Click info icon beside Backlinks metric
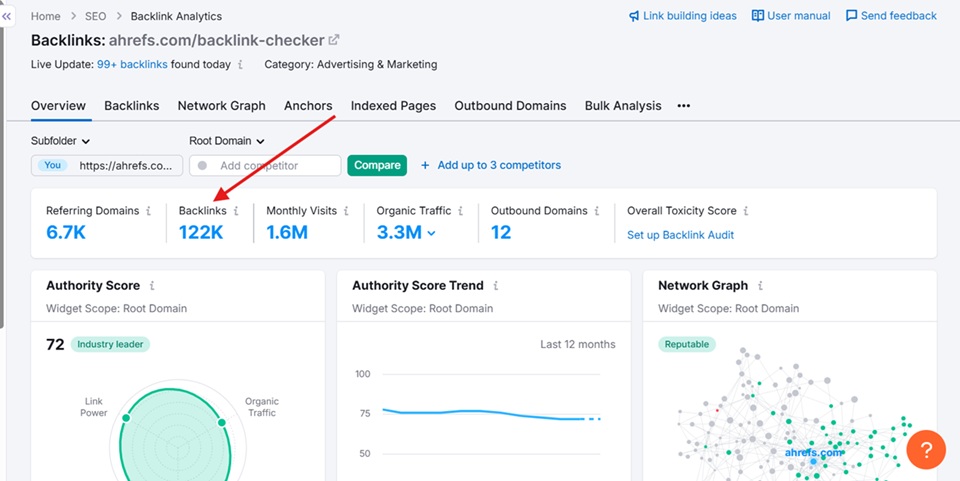Viewport: 960px width, 481px height. click(x=236, y=211)
